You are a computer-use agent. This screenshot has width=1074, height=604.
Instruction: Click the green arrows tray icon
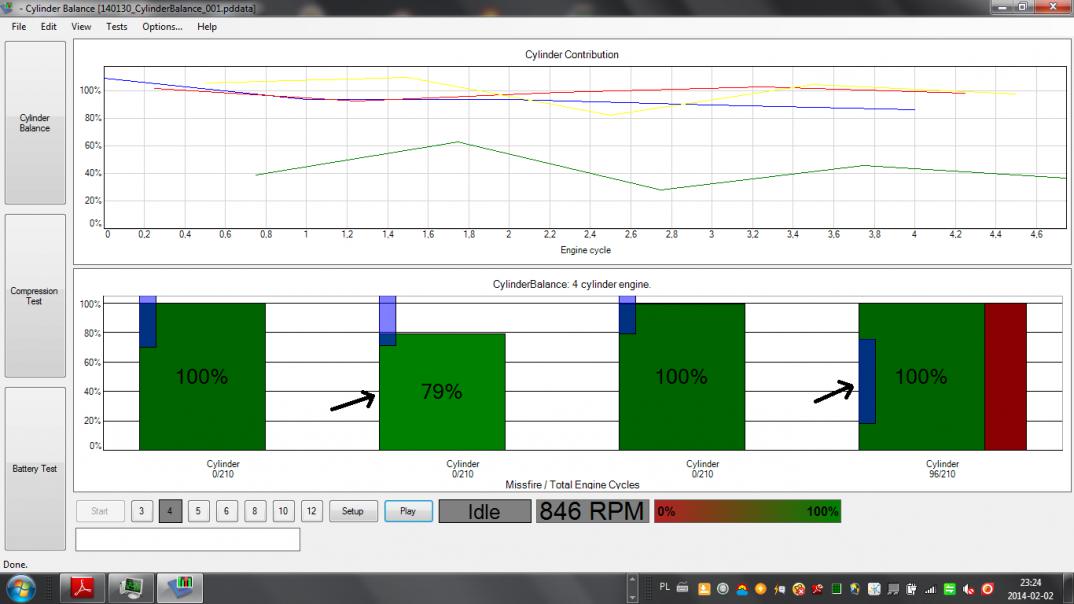949,589
